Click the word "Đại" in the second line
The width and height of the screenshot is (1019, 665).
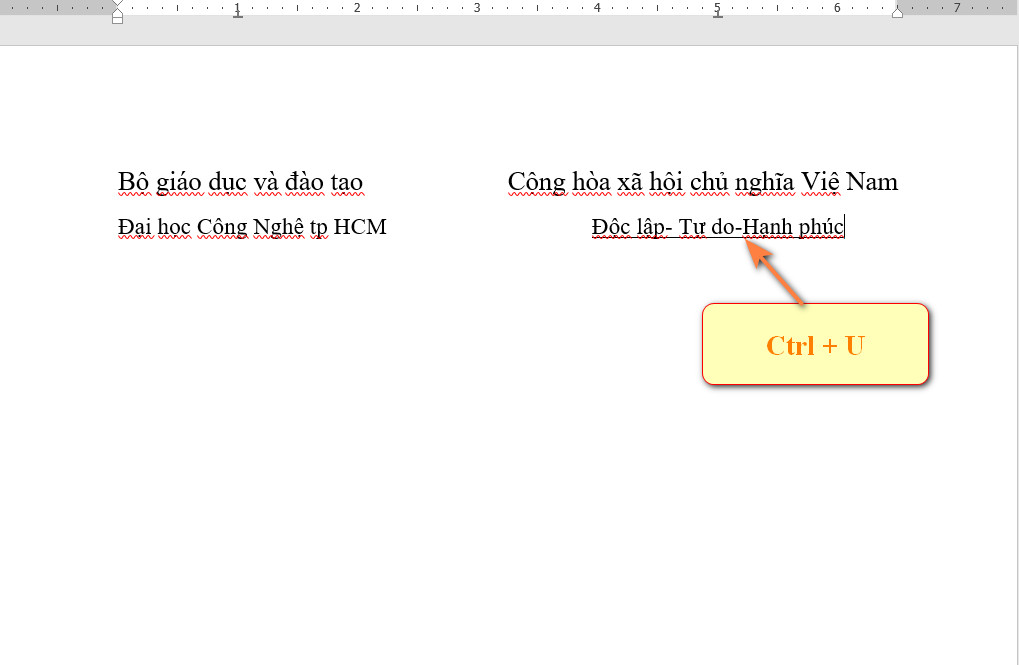(x=135, y=227)
